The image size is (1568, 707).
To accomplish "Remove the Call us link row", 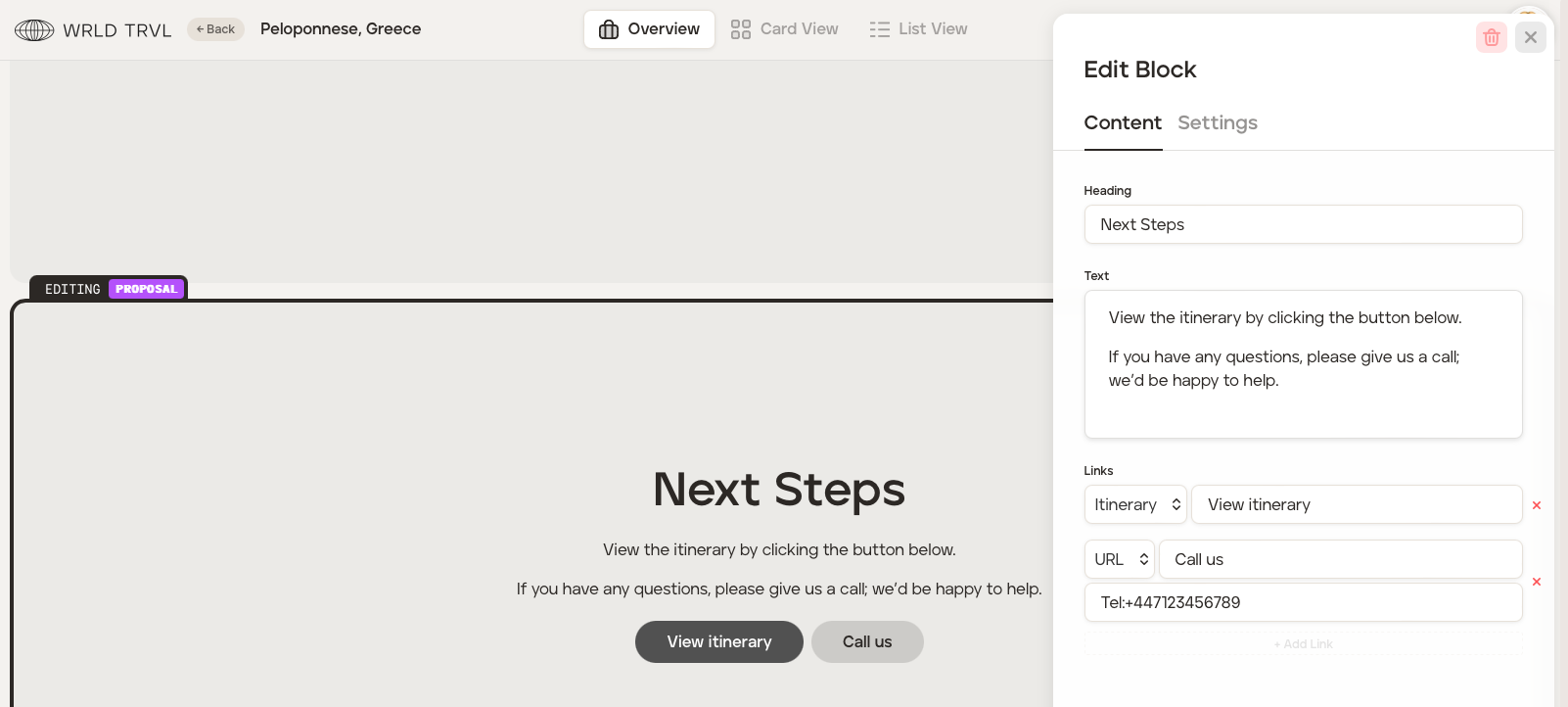I will tap(1536, 582).
